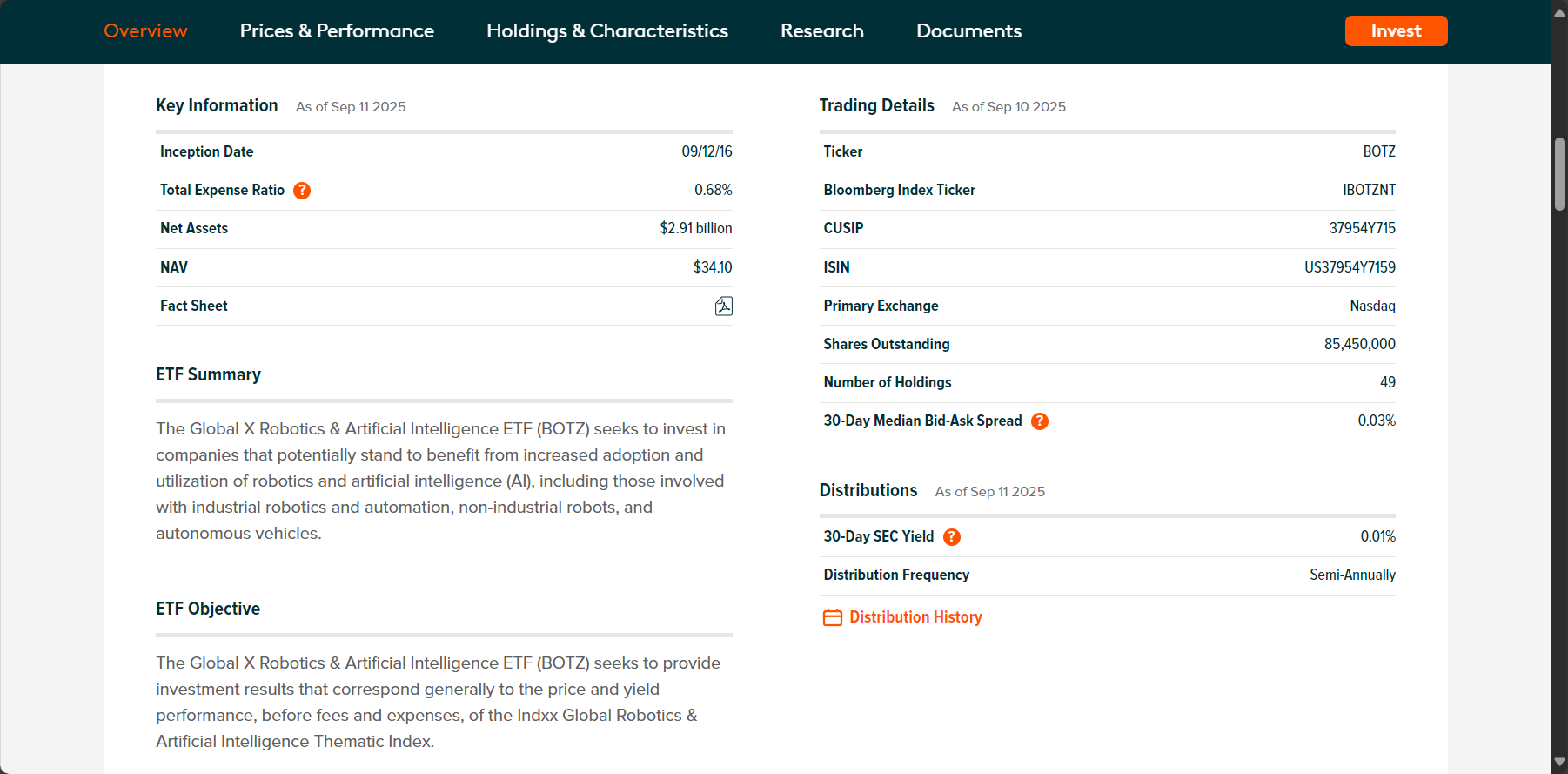Click the scrollbar down arrow
The image size is (1568, 774).
[1559, 763]
